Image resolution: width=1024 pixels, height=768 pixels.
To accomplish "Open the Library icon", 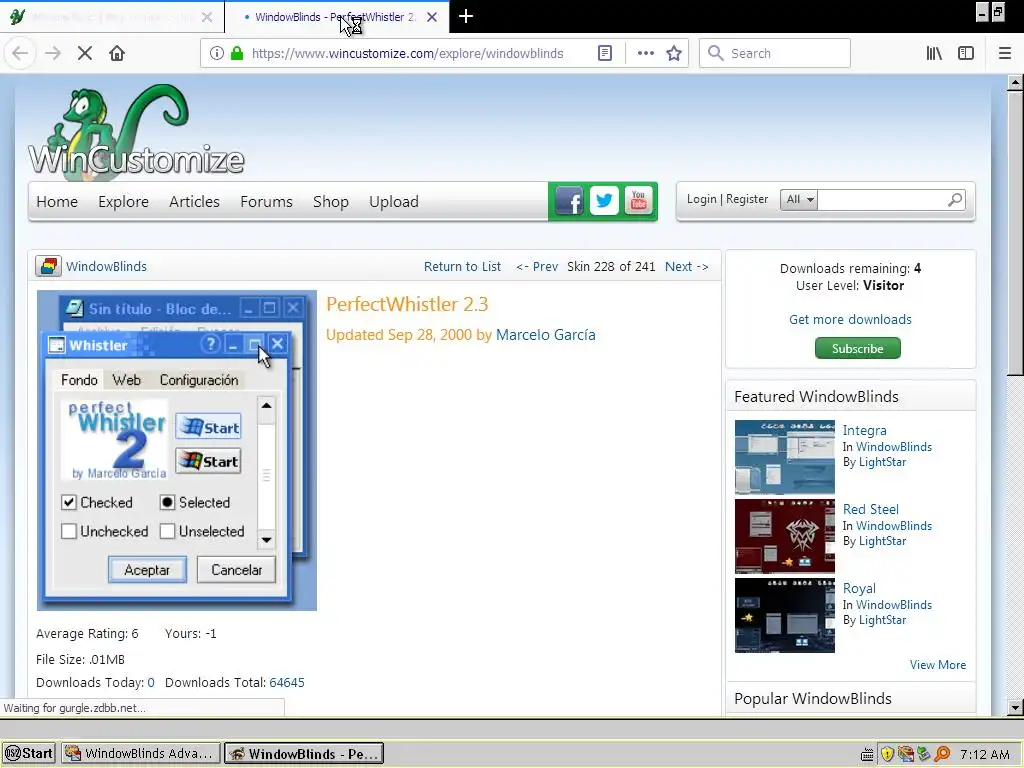I will [934, 54].
